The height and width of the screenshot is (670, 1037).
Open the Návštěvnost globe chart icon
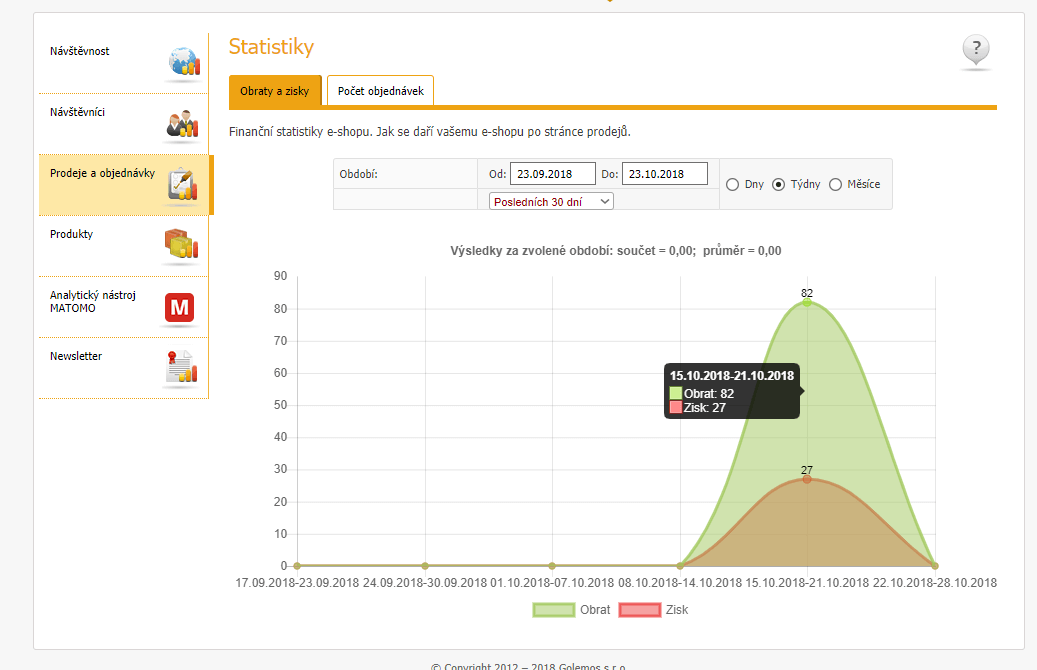coord(184,62)
